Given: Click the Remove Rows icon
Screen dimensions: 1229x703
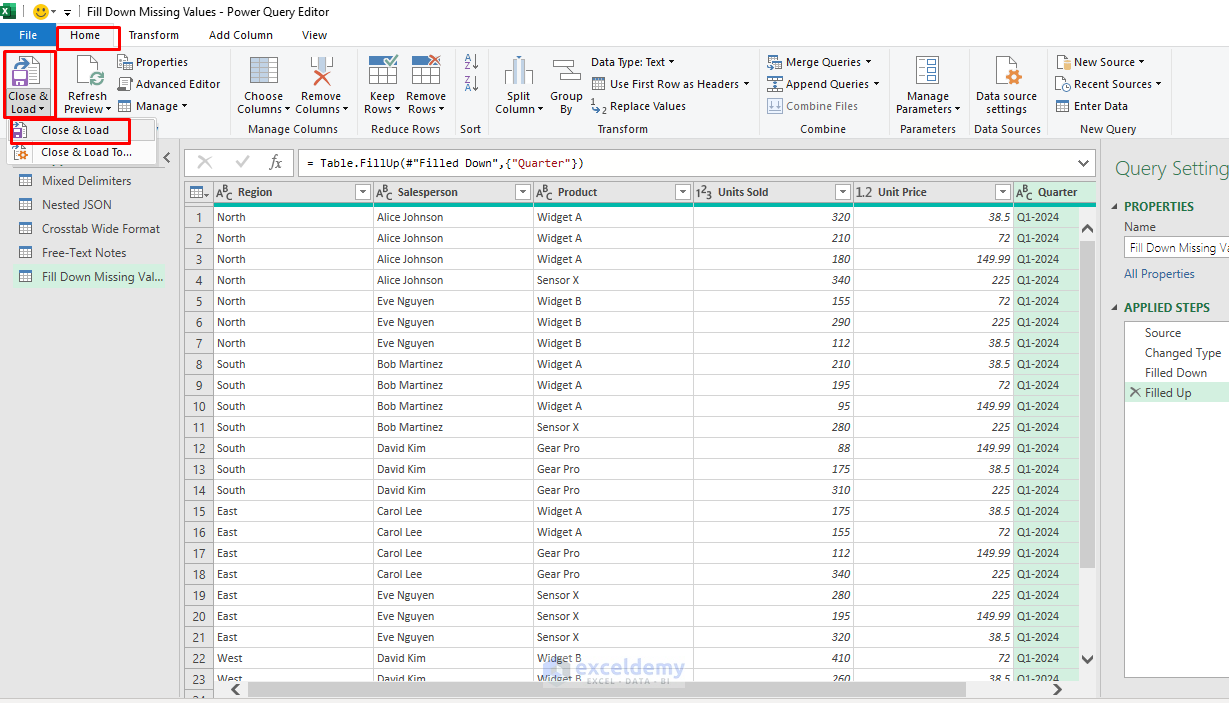Looking at the screenshot, I should [x=426, y=71].
